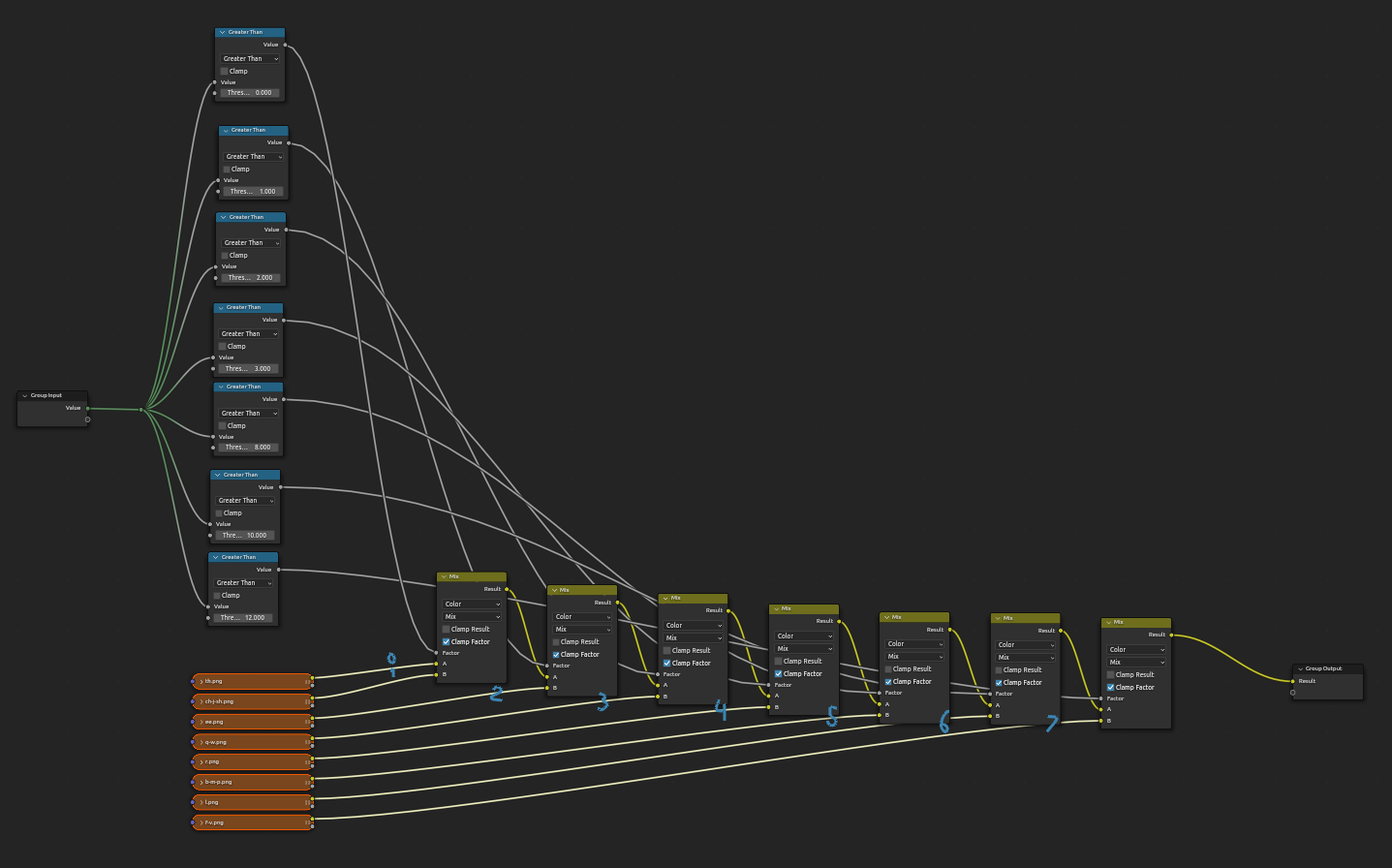Click the Factor input socket on the first Mix node
1392x868 pixels.
point(438,653)
